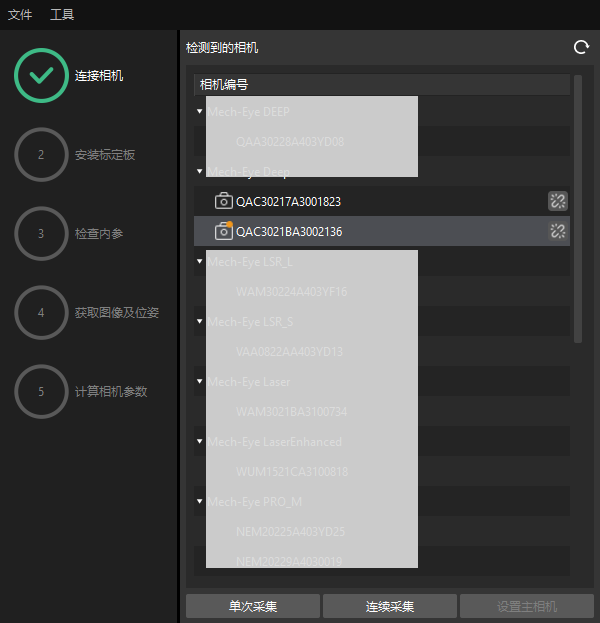This screenshot has width=600, height=623.
Task: Select camera QAC30217A3001823
Action: pyautogui.click(x=382, y=201)
